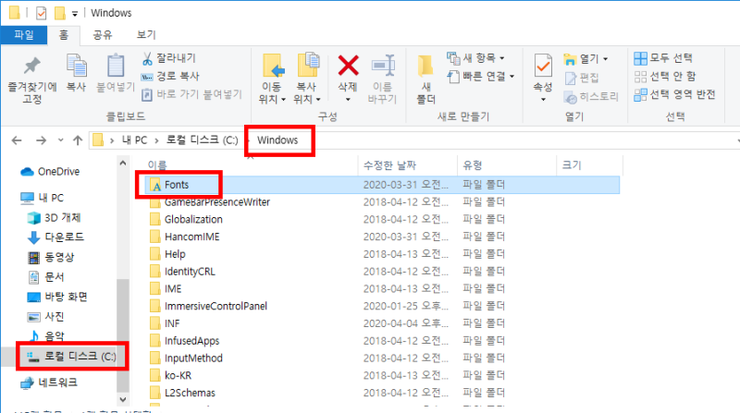Open the 파일 (File) tab

click(x=24, y=35)
